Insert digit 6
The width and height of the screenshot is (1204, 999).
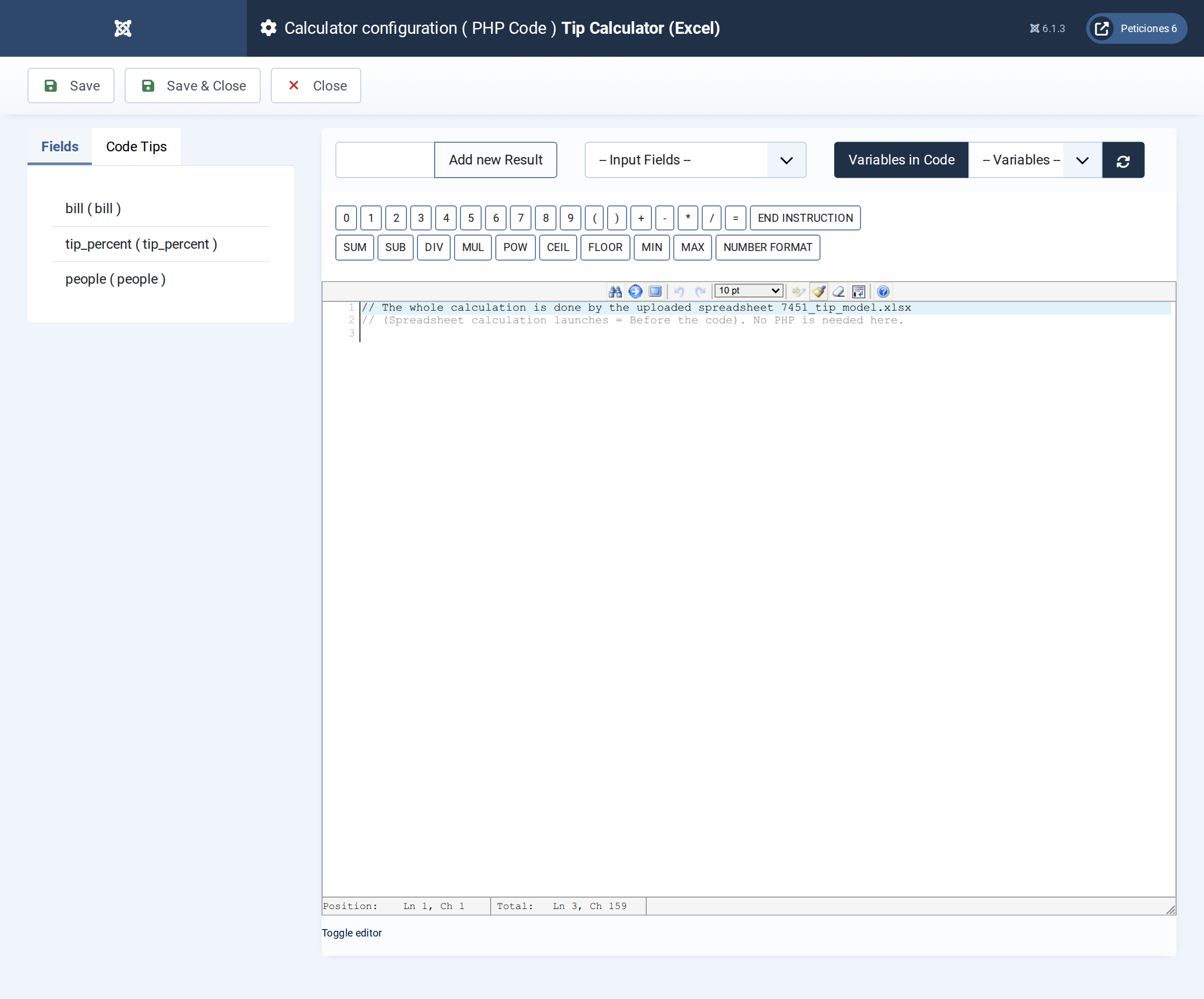pyautogui.click(x=496, y=218)
